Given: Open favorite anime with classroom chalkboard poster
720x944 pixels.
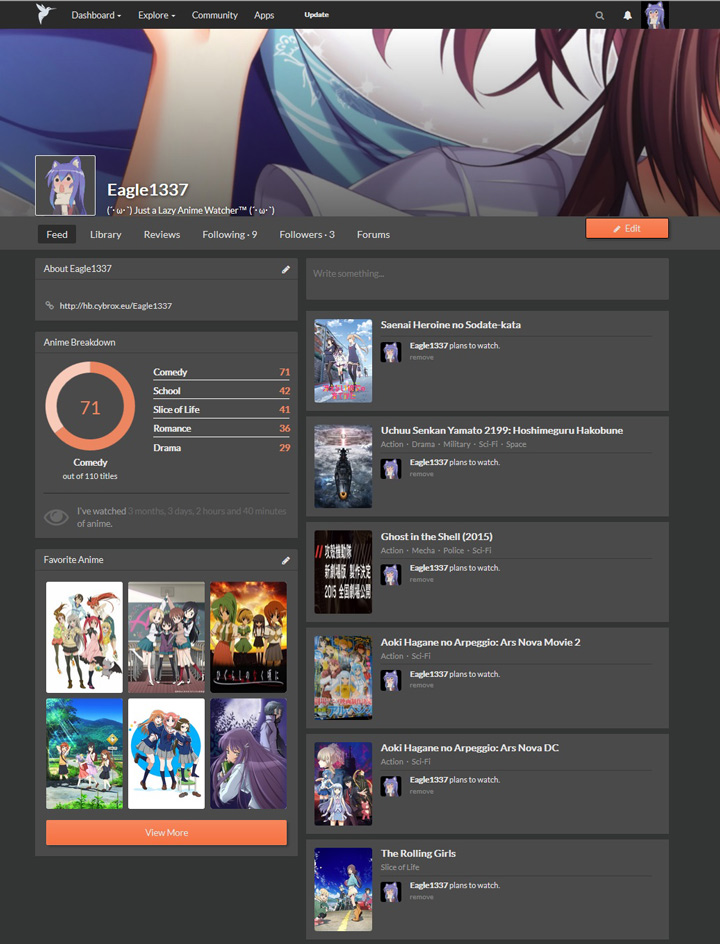Looking at the screenshot, I should pyautogui.click(x=166, y=637).
